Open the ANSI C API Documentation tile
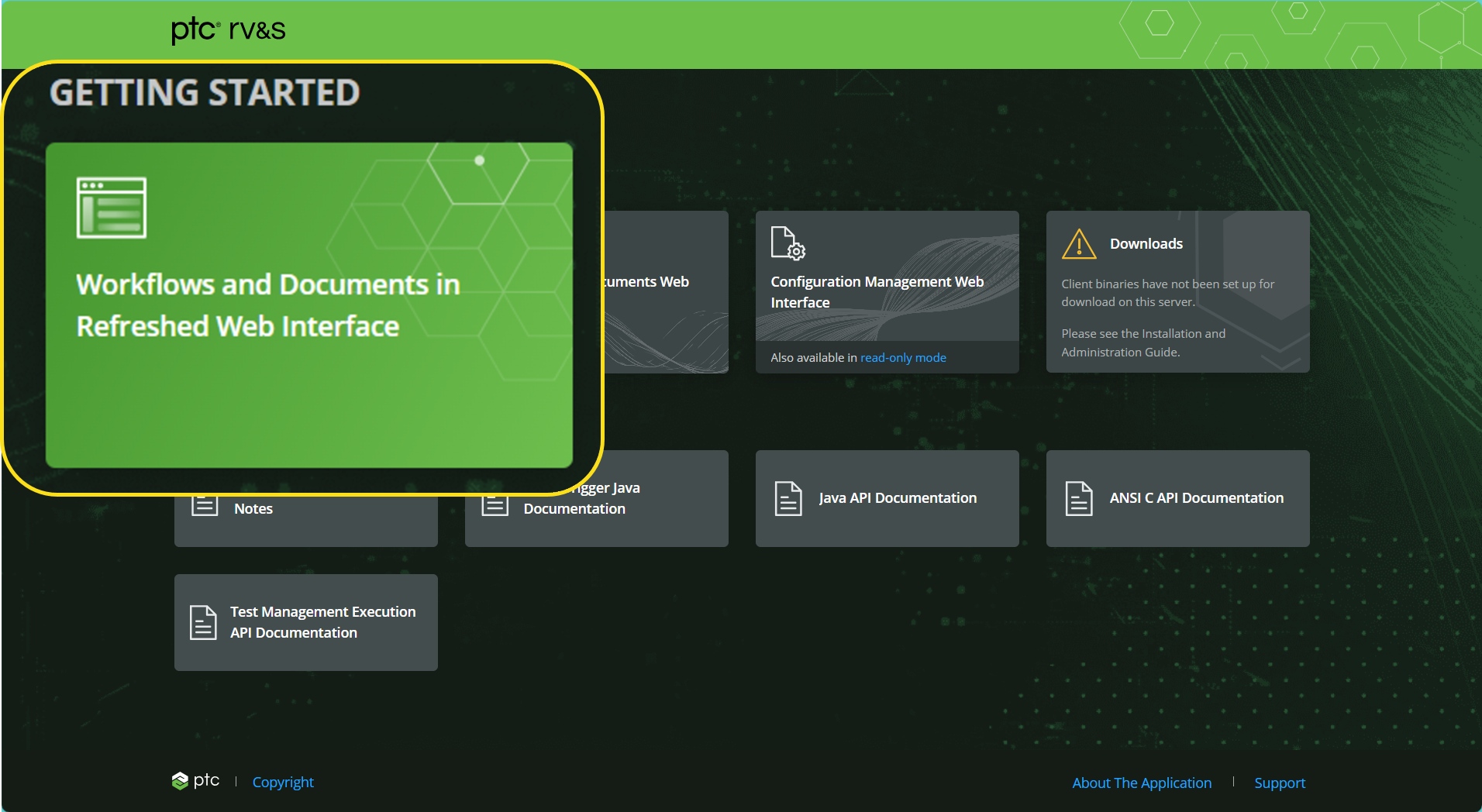The image size is (1482, 812). tap(1177, 498)
